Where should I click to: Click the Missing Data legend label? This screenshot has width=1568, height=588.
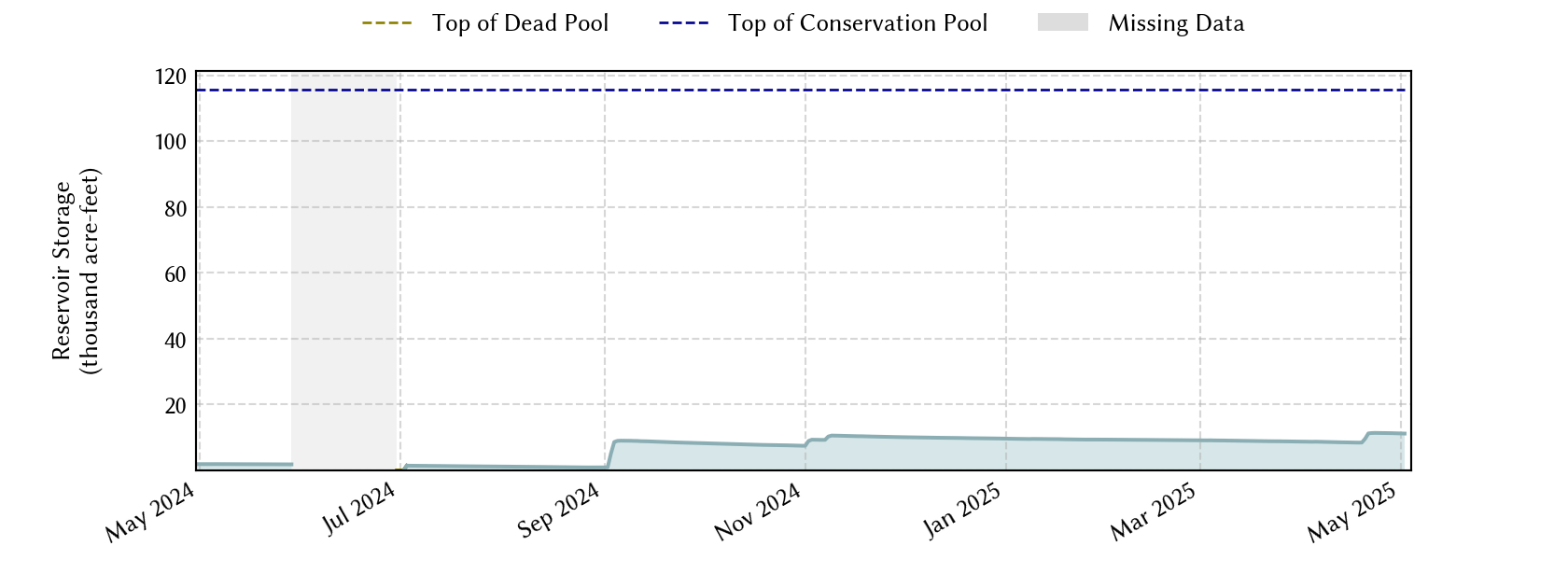(1176, 23)
